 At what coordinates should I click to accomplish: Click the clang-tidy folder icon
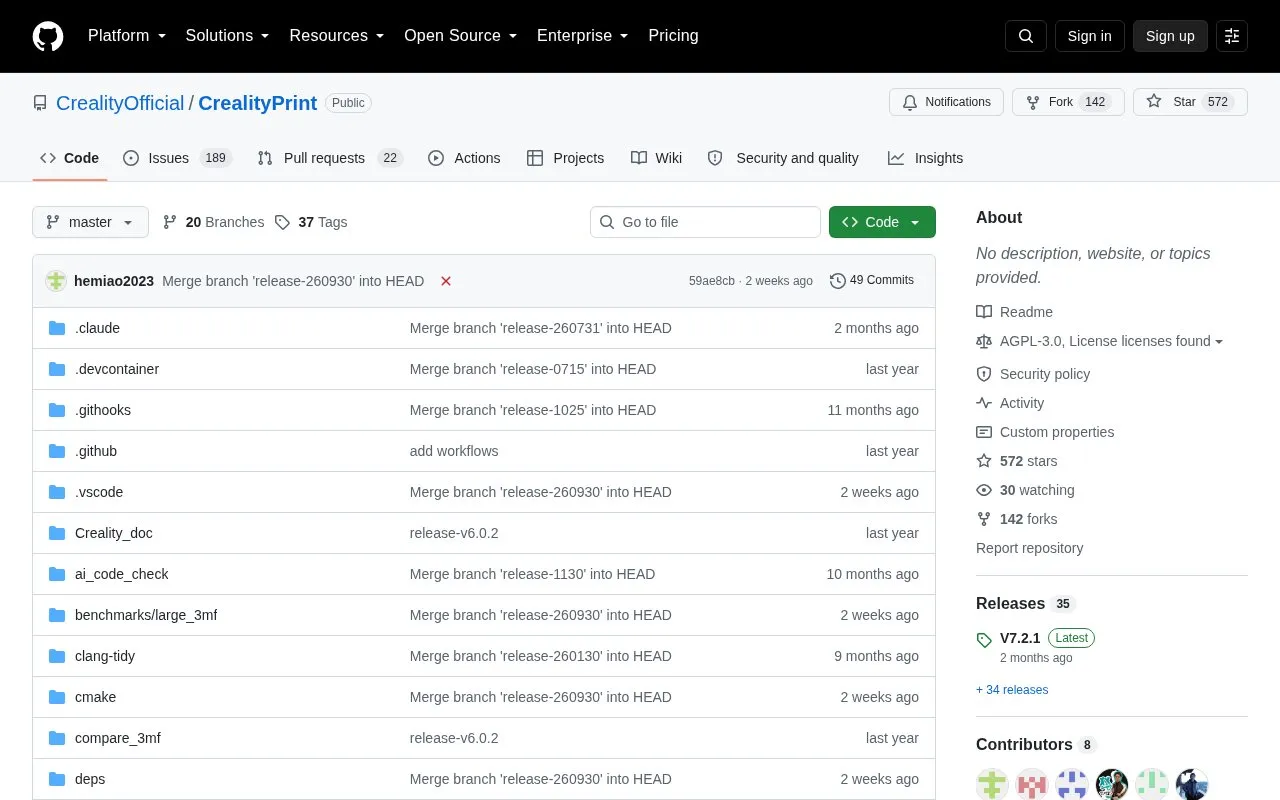click(57, 656)
